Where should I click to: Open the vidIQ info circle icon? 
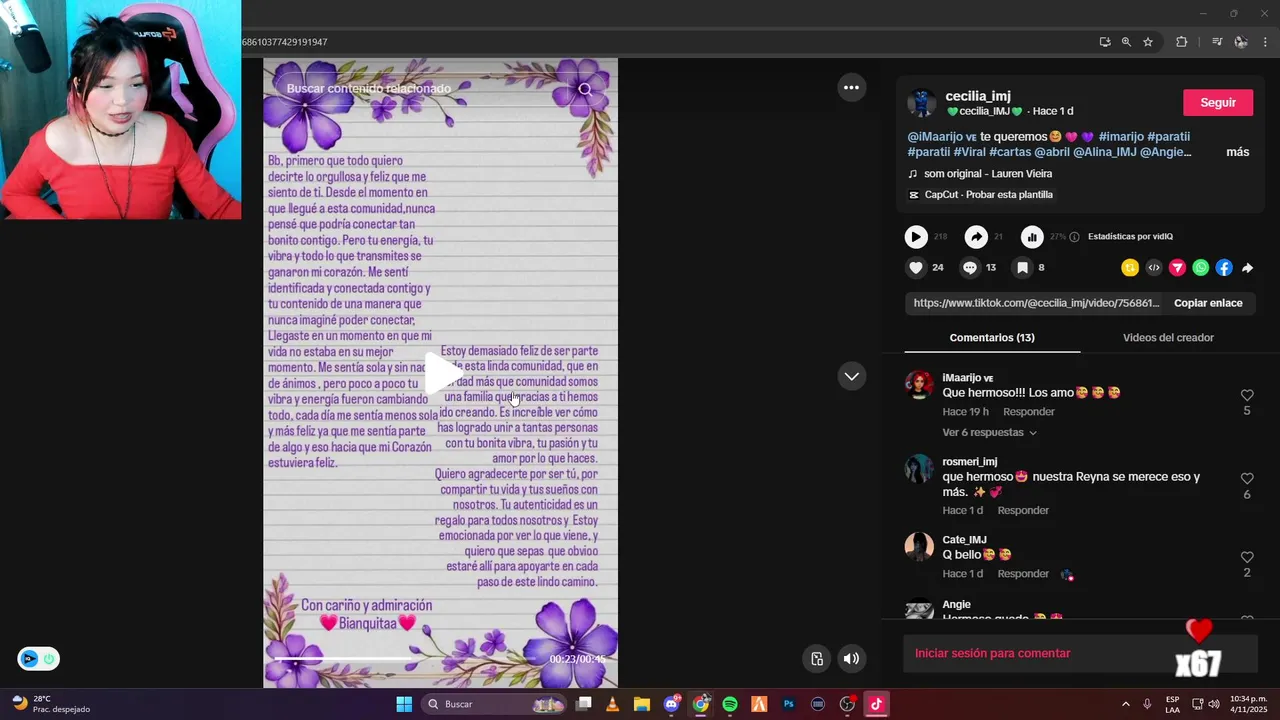1074,237
